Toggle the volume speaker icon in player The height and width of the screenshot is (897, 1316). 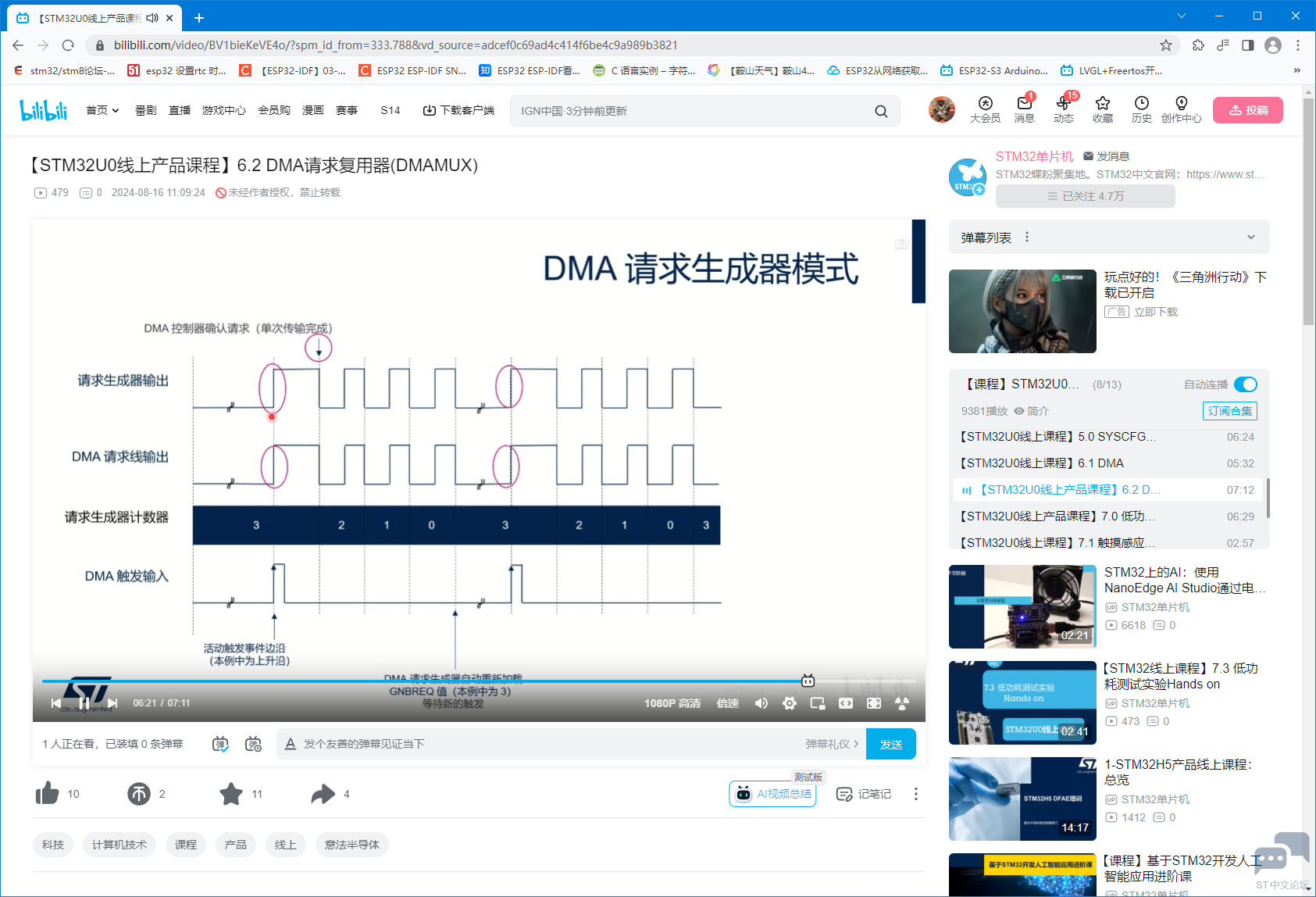pos(761,703)
